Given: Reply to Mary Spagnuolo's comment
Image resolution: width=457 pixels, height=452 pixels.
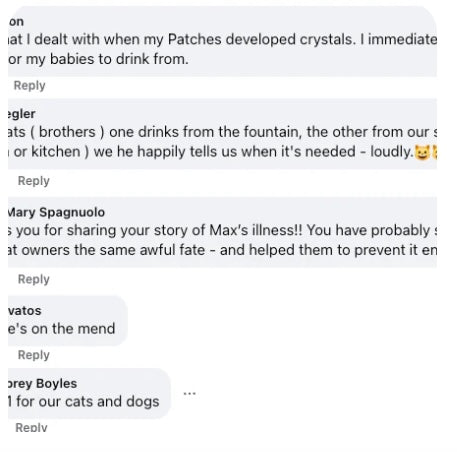Looking at the screenshot, I should pyautogui.click(x=34, y=279).
